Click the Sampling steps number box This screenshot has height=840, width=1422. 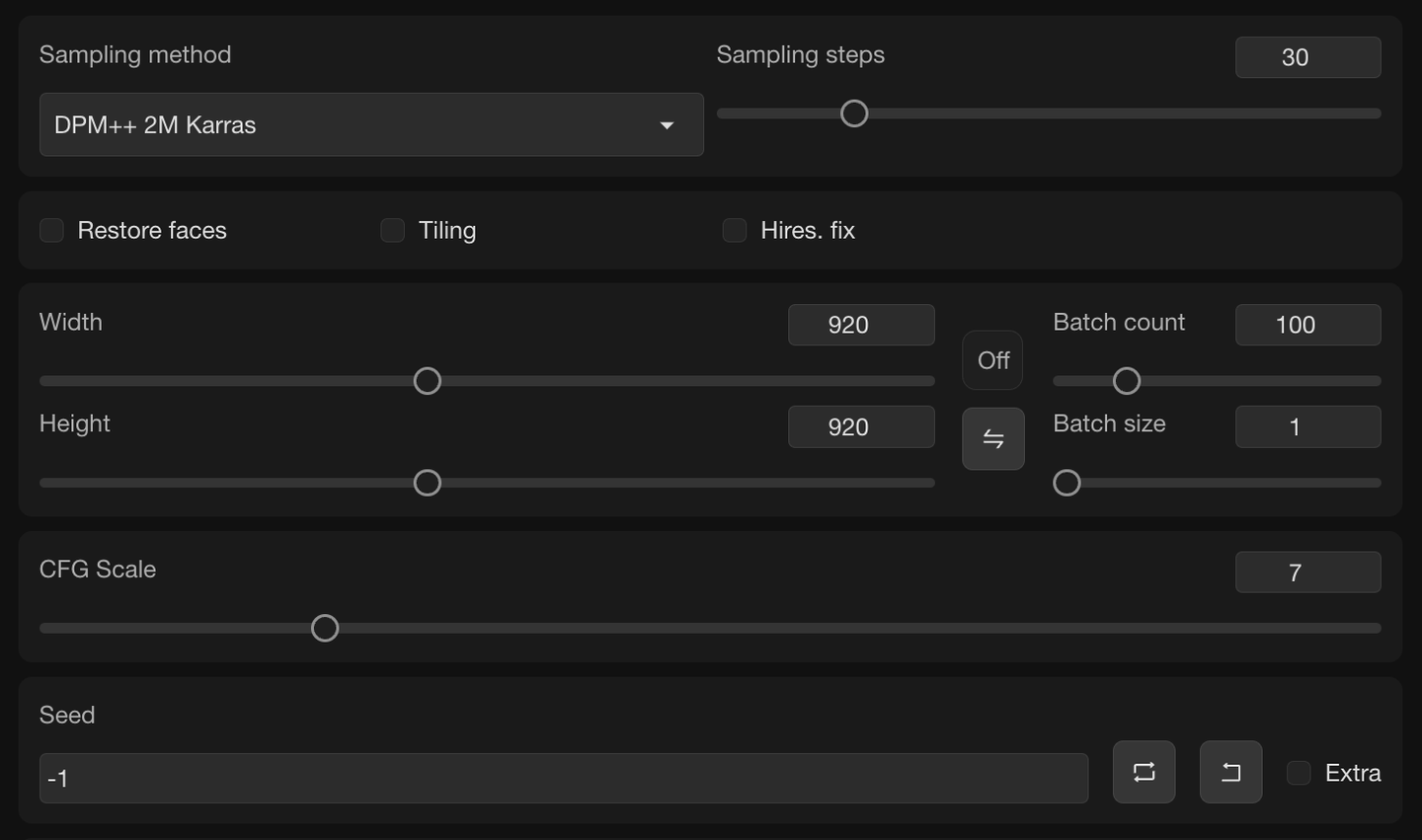(1307, 57)
